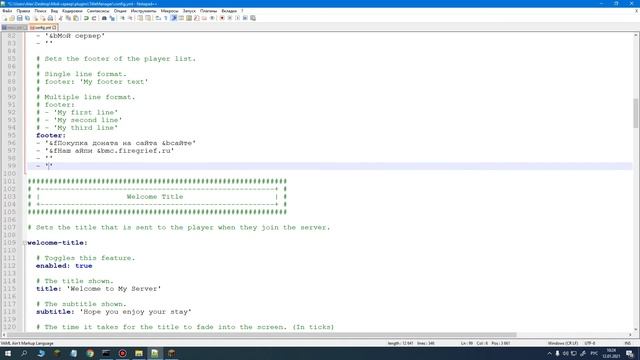This screenshot has height=360, width=640.
Task: Click INS indicator in status bar
Action: [x=628, y=343]
